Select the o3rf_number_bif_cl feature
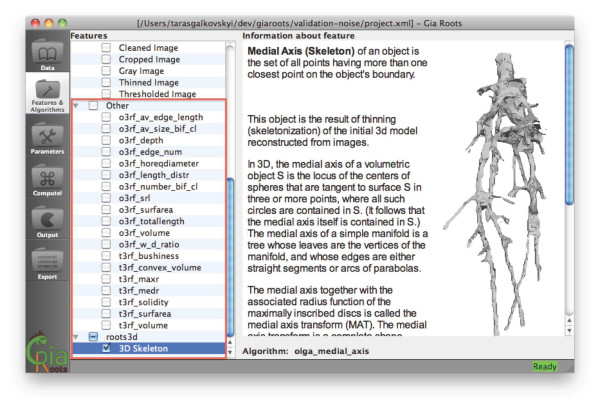The height and width of the screenshot is (408, 600). (x=158, y=186)
